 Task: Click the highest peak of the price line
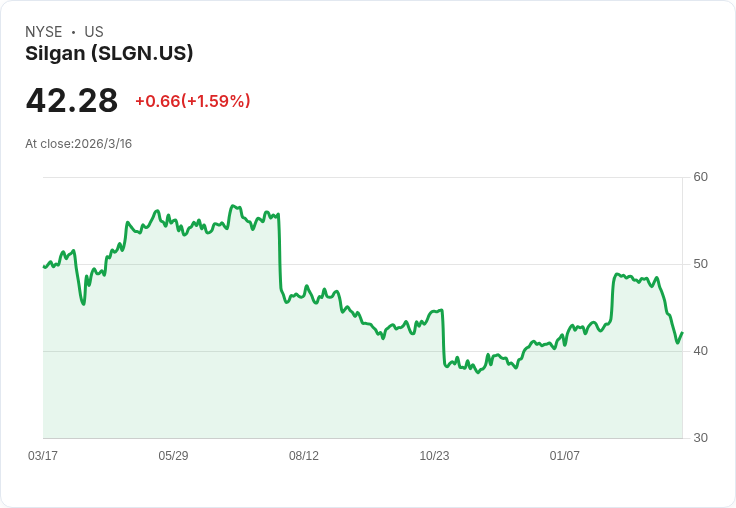point(232,206)
